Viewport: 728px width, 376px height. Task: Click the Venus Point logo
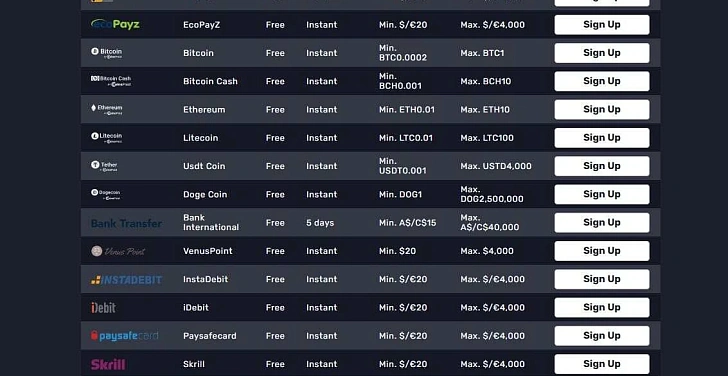[118, 251]
